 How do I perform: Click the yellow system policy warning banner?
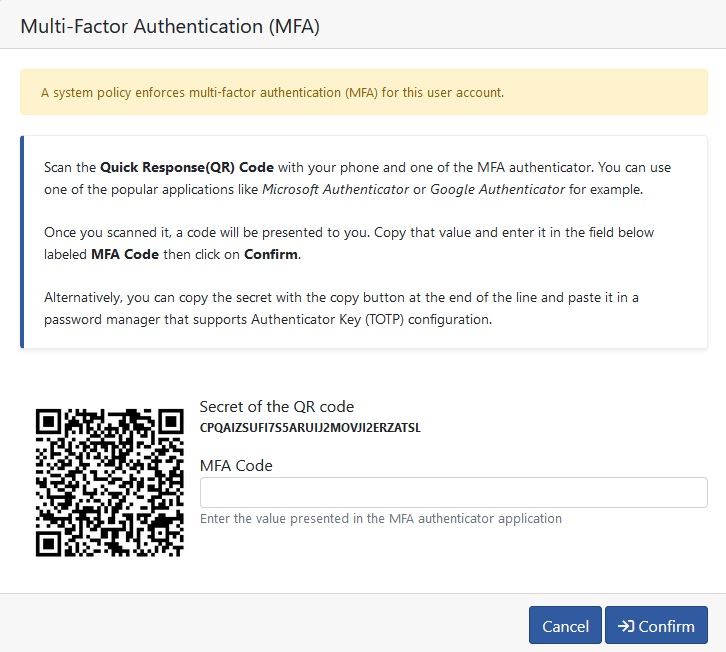tap(363, 92)
